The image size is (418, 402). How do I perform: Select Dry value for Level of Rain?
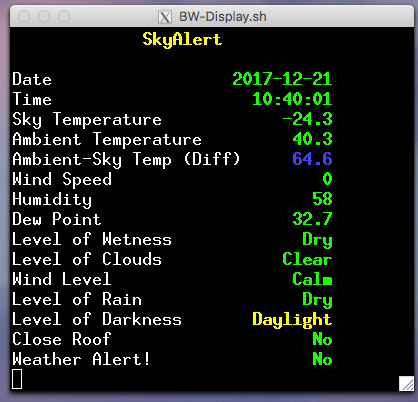coord(317,300)
